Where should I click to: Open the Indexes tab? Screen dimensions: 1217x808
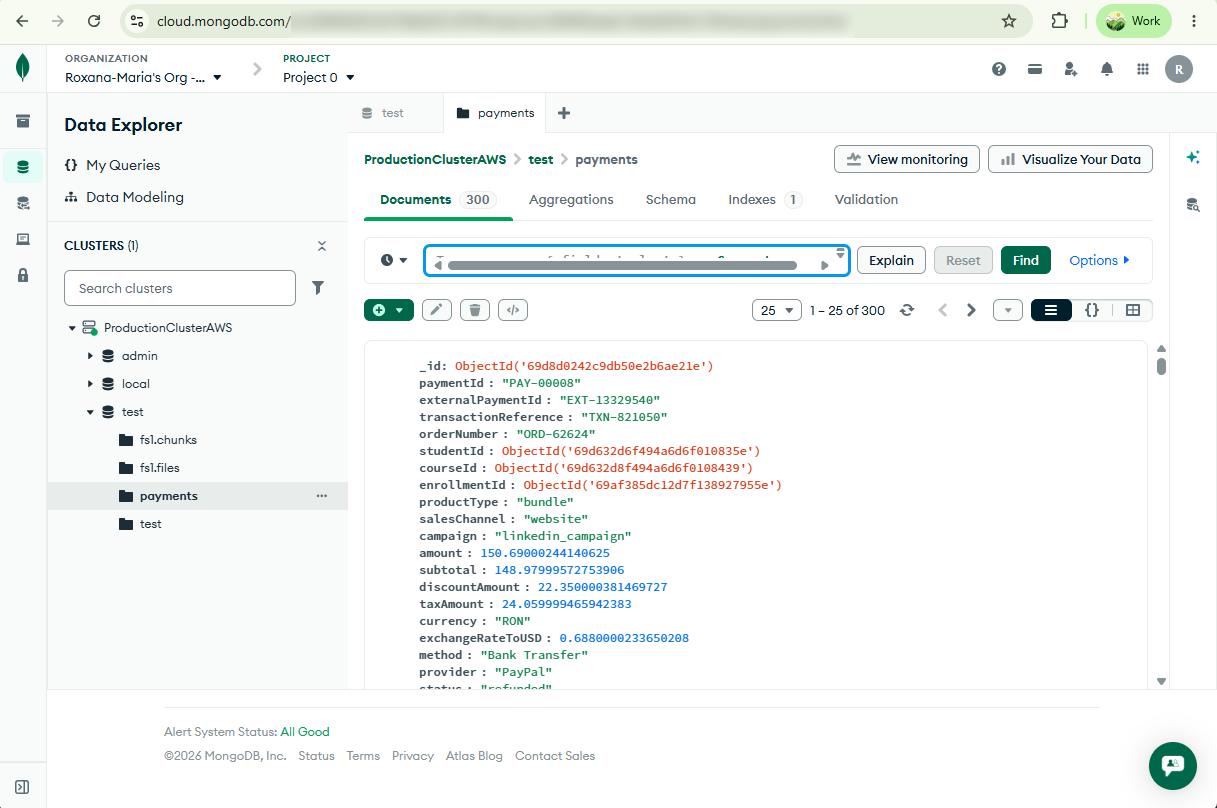(765, 199)
